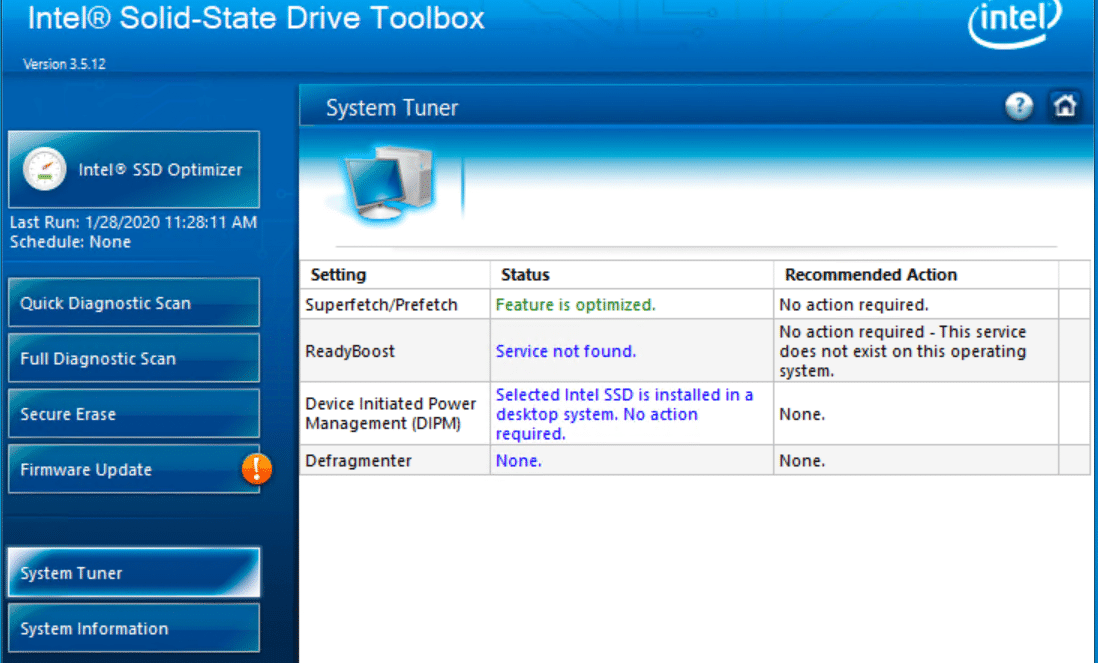Viewport: 1098px width, 663px height.
Task: Click the Intel Solid-State Drive Toolbox title
Action: [256, 18]
